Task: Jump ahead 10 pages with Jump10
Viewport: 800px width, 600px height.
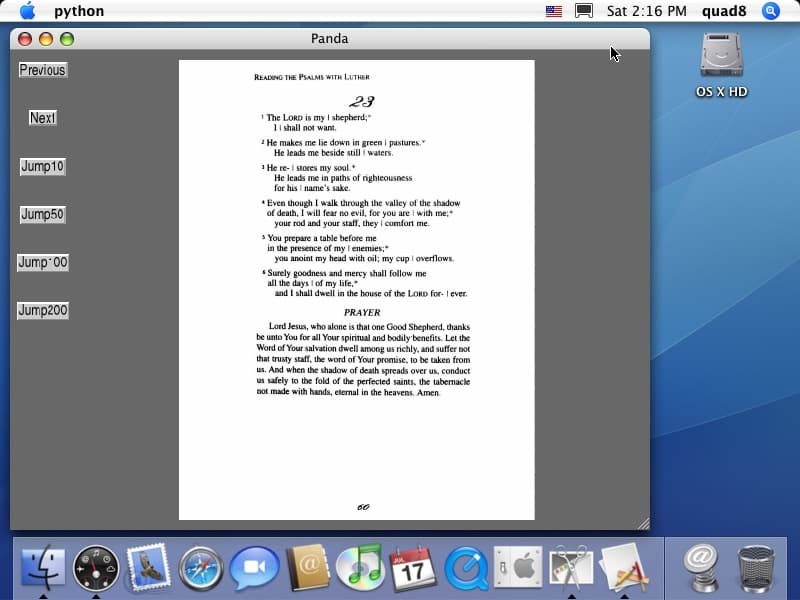Action: [42, 166]
